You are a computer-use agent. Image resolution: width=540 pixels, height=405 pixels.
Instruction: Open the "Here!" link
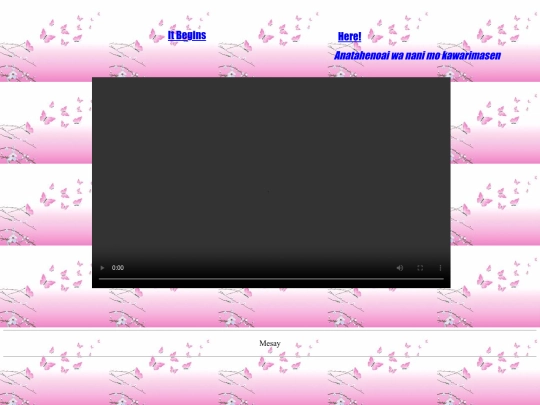349,36
